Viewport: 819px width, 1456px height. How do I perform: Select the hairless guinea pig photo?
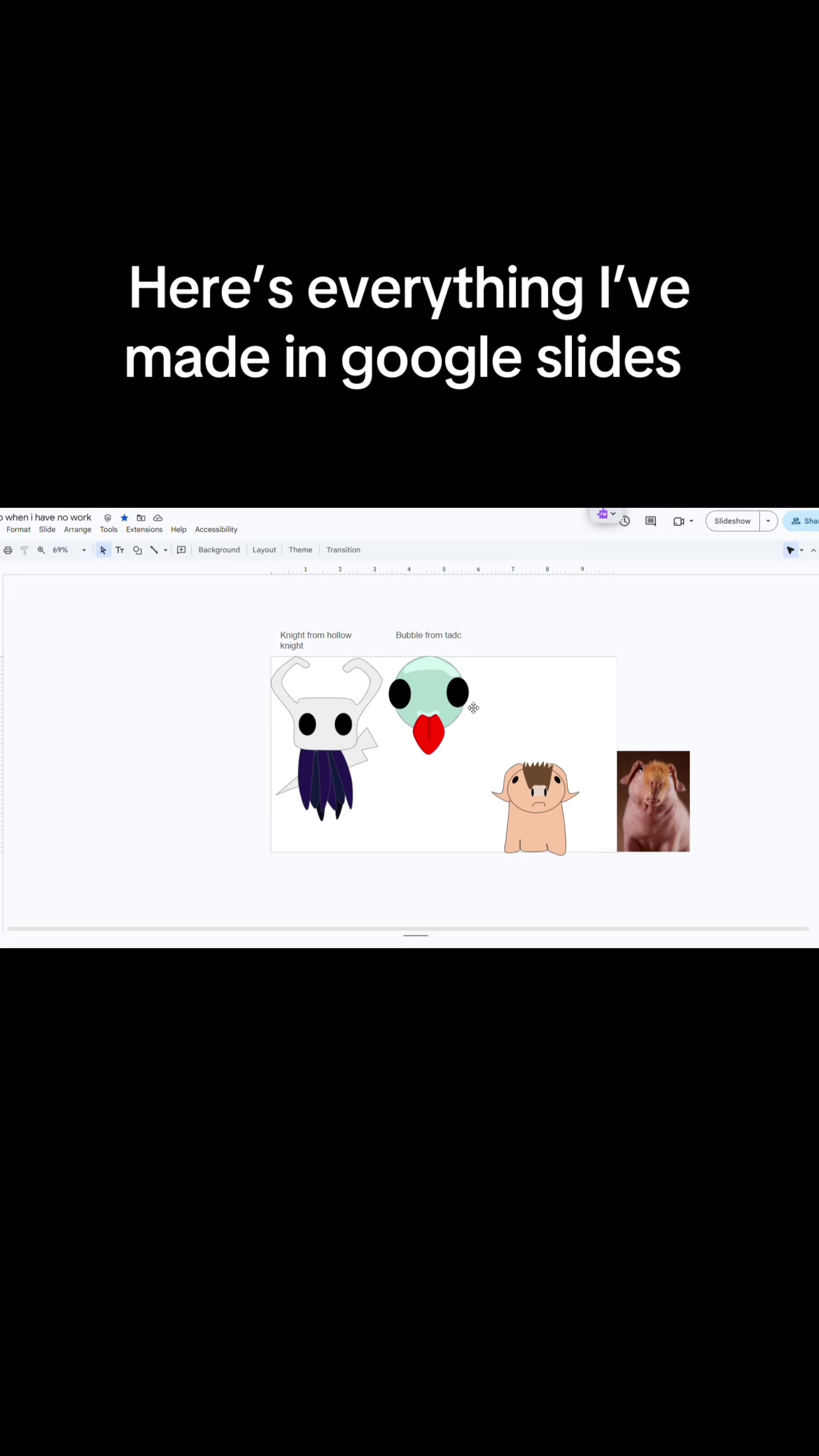653,801
